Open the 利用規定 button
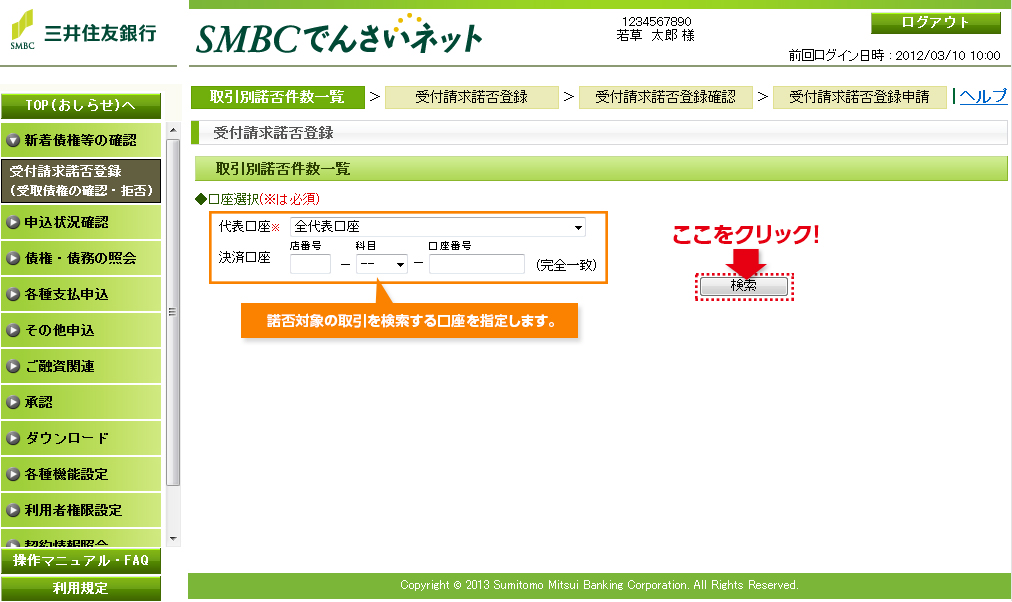 81,588
